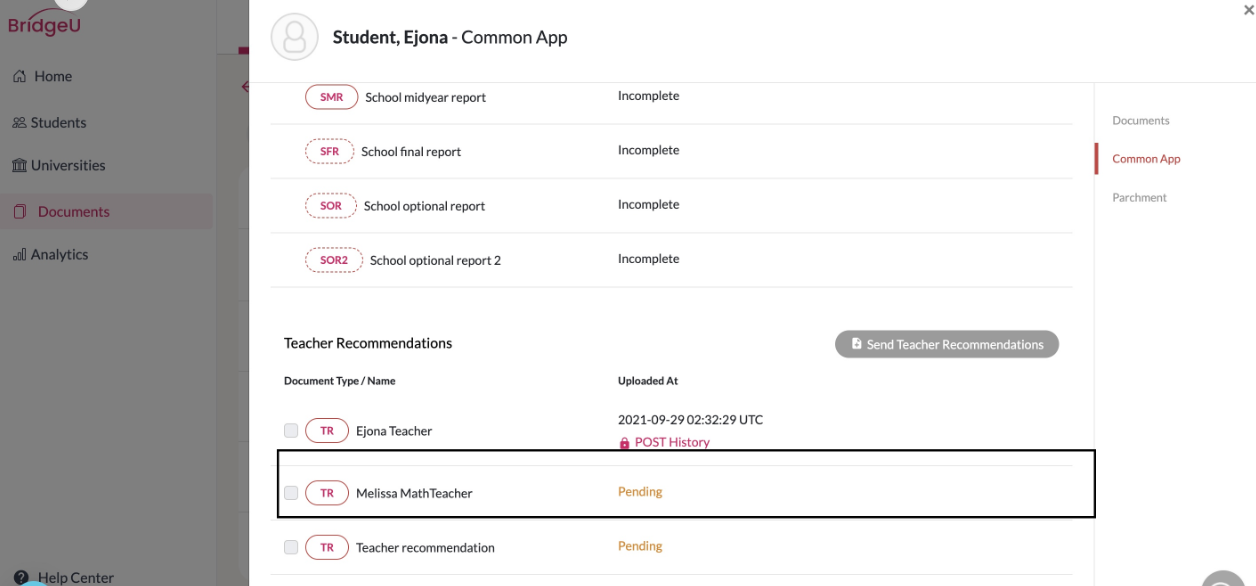Jump to the Parchment section tab
Screen dimensions: 1256x586
pos(1139,197)
